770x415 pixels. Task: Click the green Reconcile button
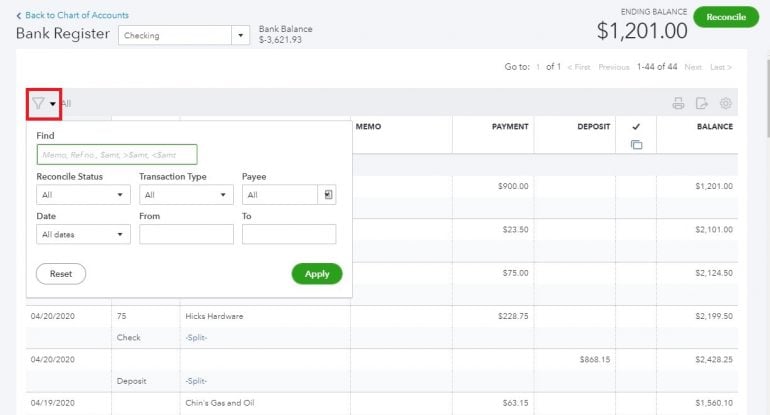[x=726, y=17]
